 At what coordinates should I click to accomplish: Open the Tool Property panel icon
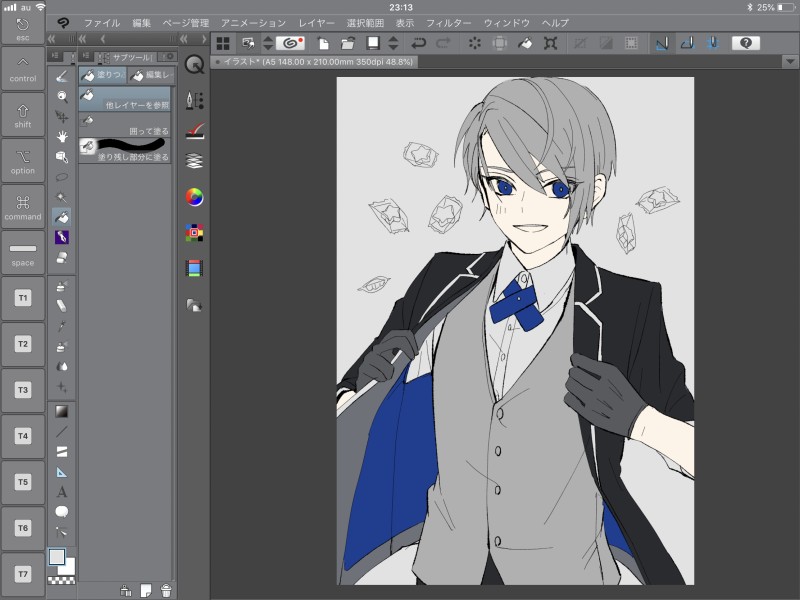194,101
